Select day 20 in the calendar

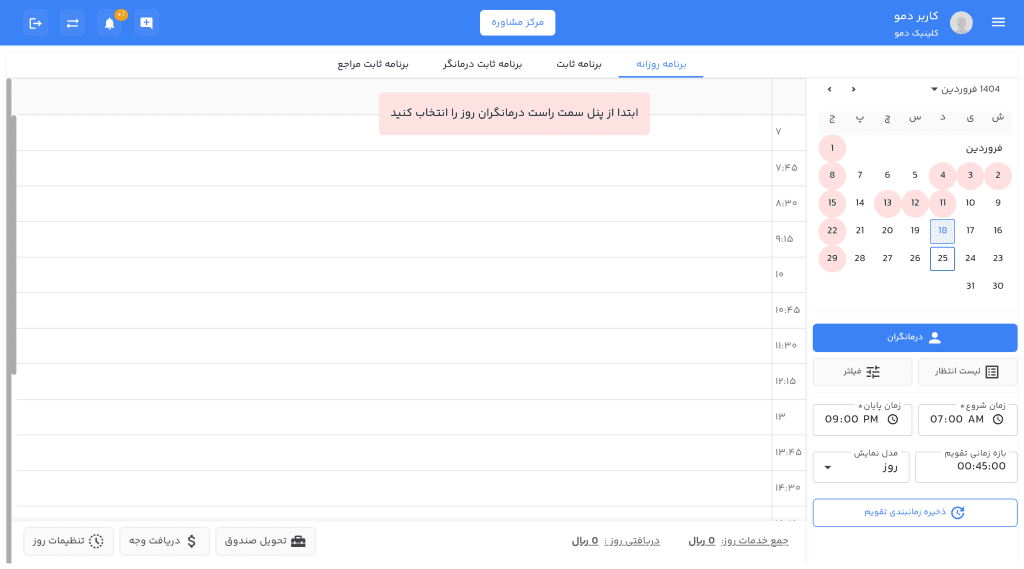pos(887,231)
